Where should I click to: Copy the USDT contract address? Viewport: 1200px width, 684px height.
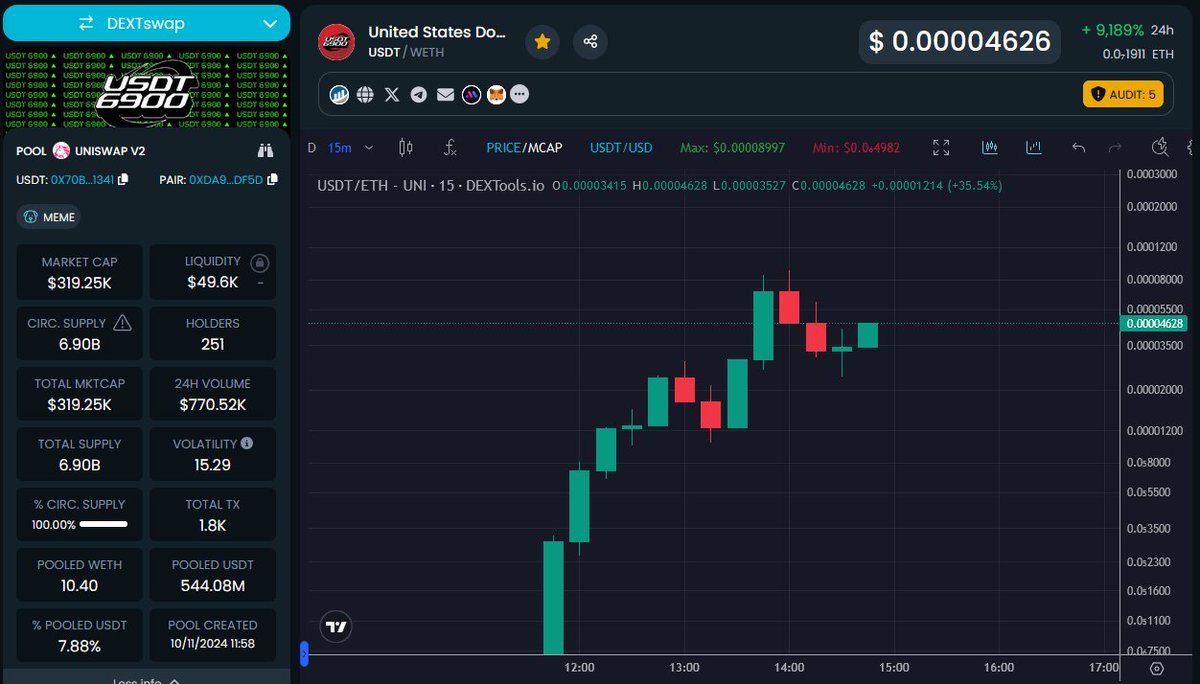click(123, 180)
